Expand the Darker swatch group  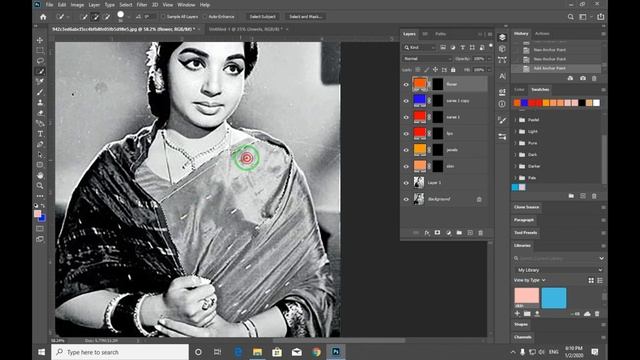(x=515, y=166)
